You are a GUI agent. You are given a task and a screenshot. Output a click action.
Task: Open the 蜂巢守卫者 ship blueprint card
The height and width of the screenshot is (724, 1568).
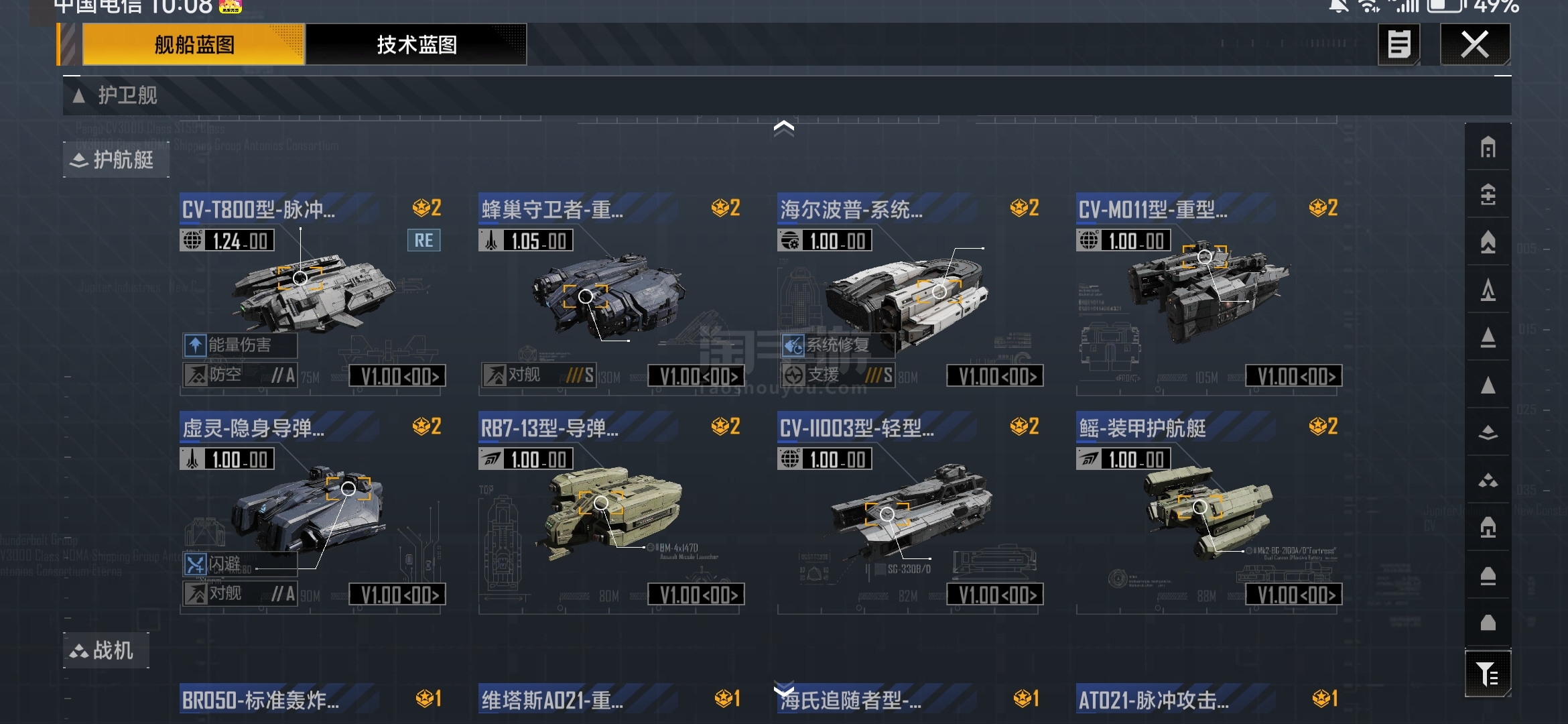611,292
